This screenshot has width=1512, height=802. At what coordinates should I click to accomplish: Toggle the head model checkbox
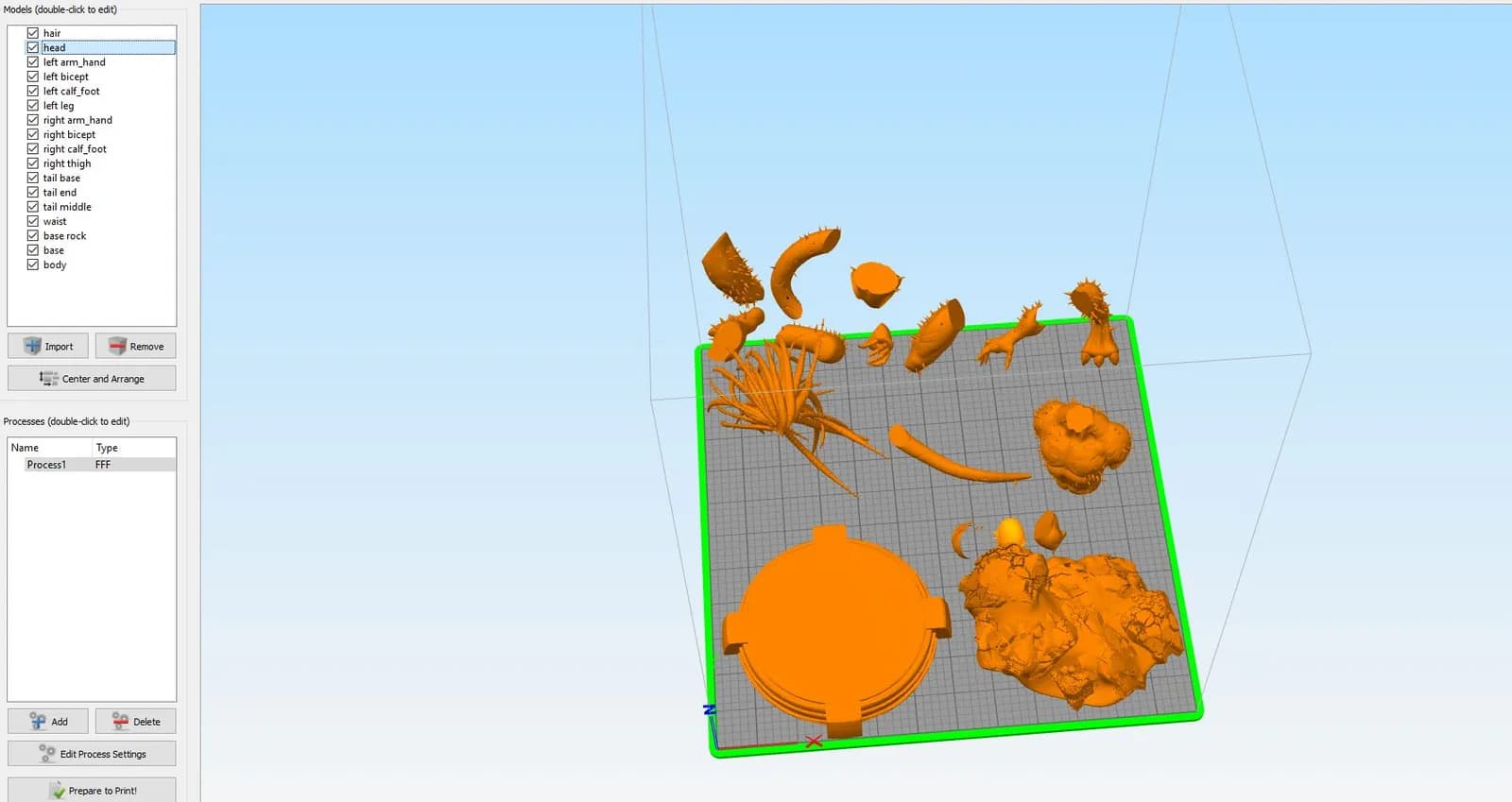pos(33,47)
